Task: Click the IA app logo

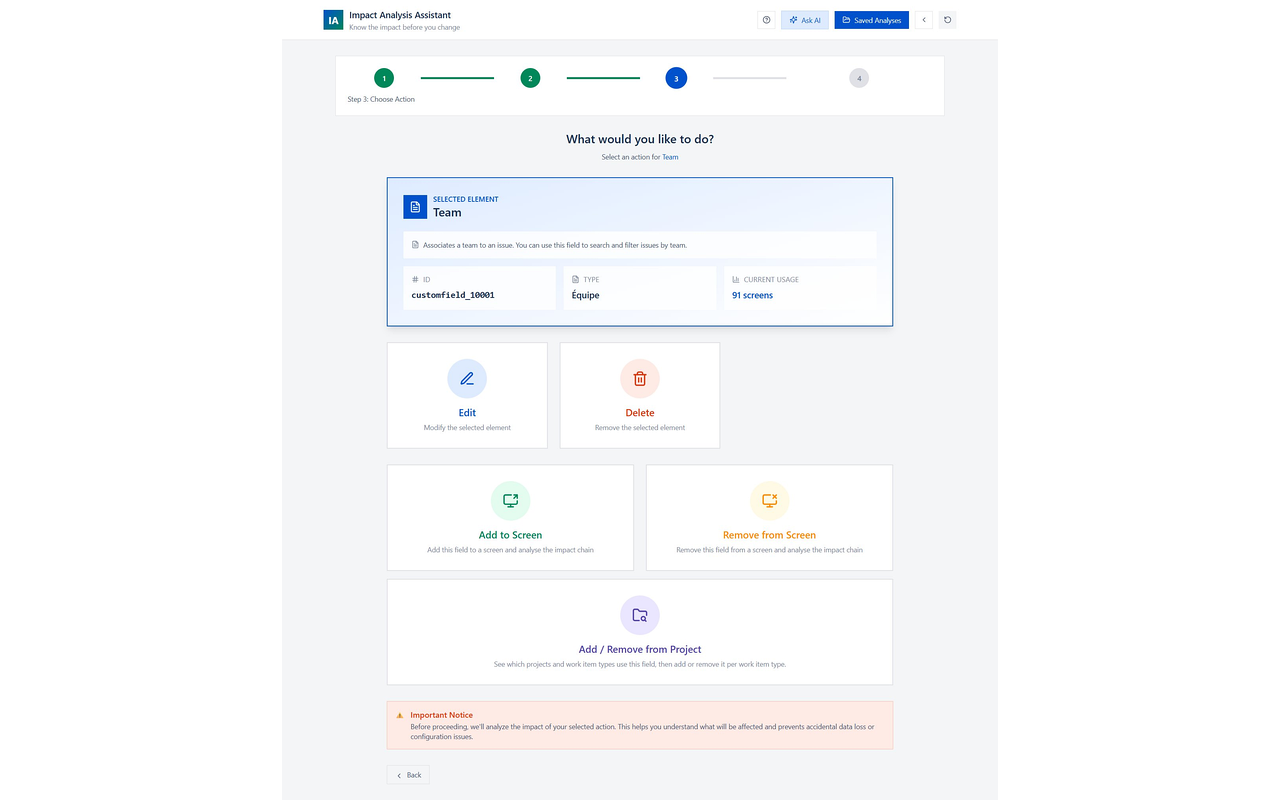Action: pos(333,20)
